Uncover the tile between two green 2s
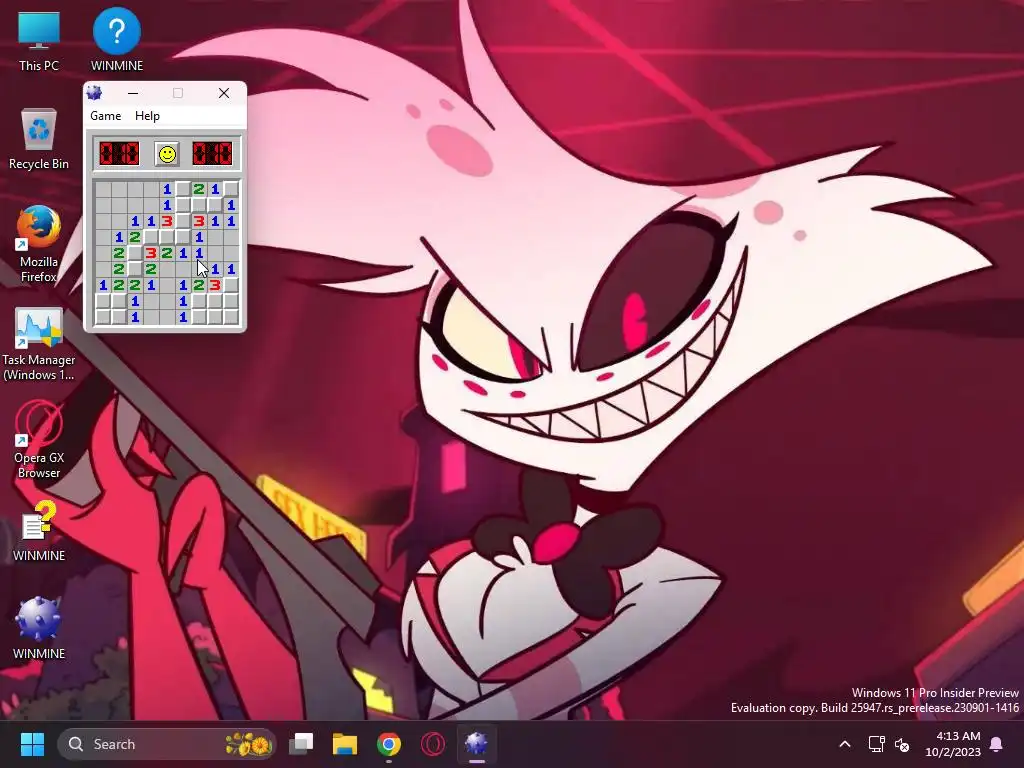The image size is (1024, 768). 135,269
